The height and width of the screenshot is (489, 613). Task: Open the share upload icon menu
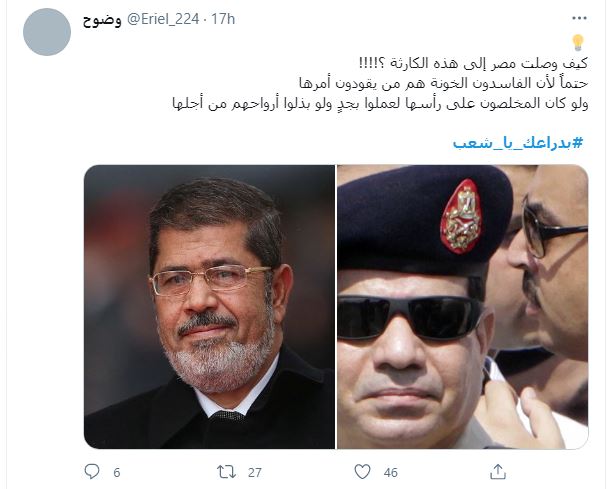pyautogui.click(x=498, y=471)
